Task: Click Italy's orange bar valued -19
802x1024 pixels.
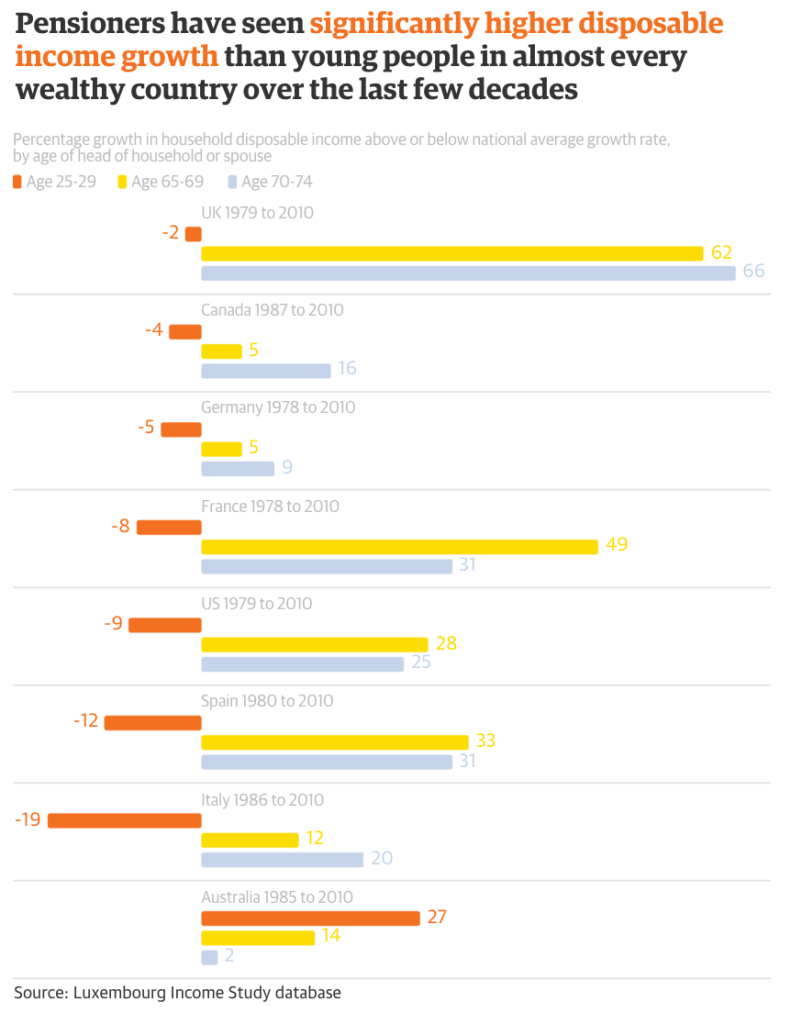Action: (124, 820)
